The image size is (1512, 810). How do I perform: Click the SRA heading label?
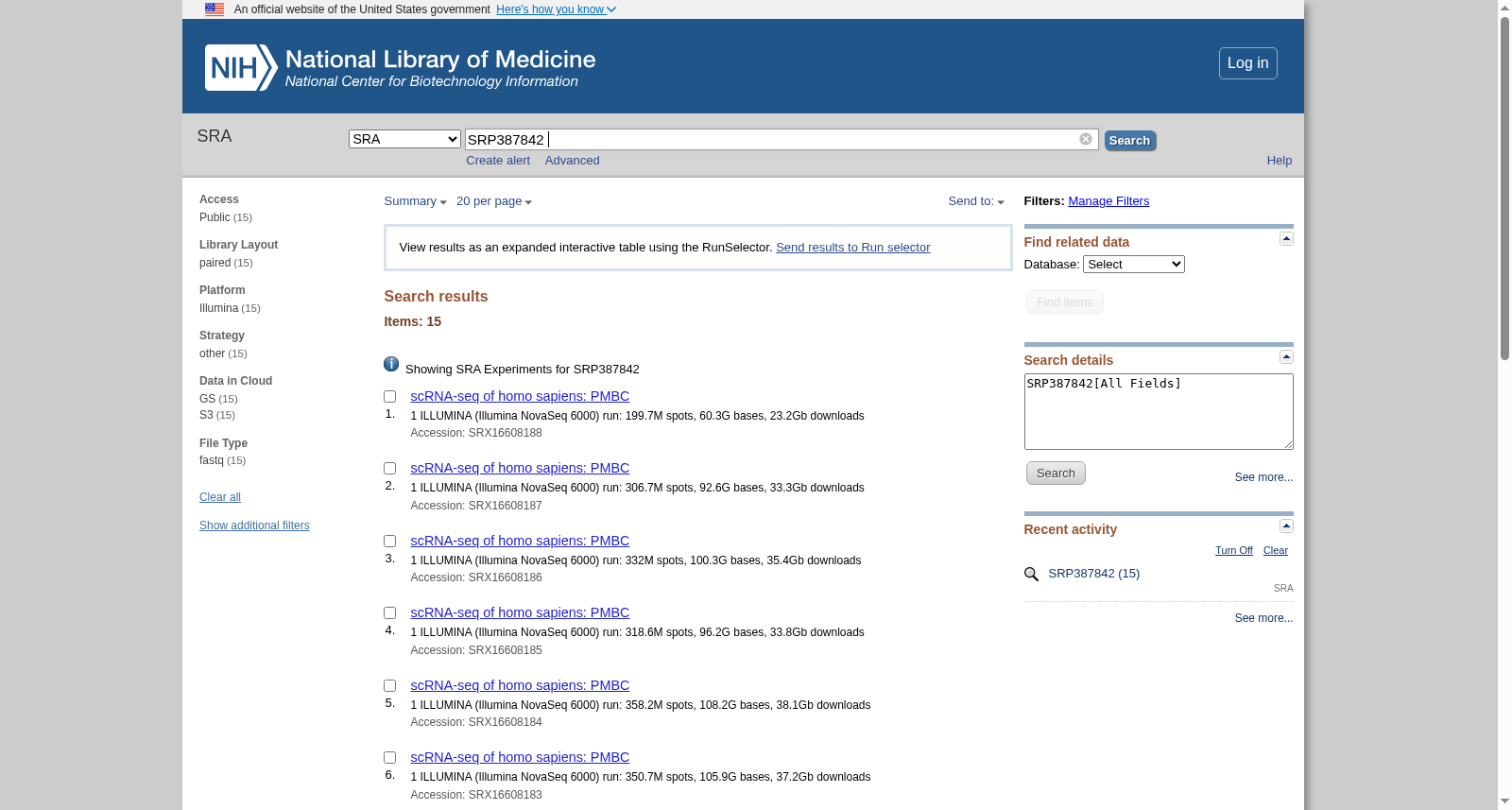pyautogui.click(x=215, y=136)
